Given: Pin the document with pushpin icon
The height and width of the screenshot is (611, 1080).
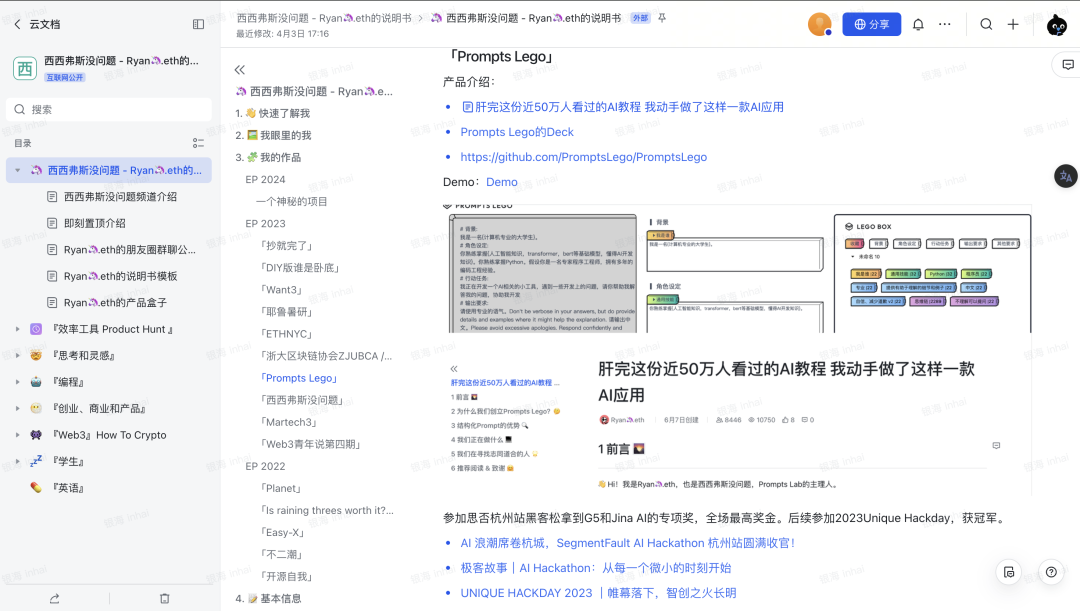Looking at the screenshot, I should 662,18.
